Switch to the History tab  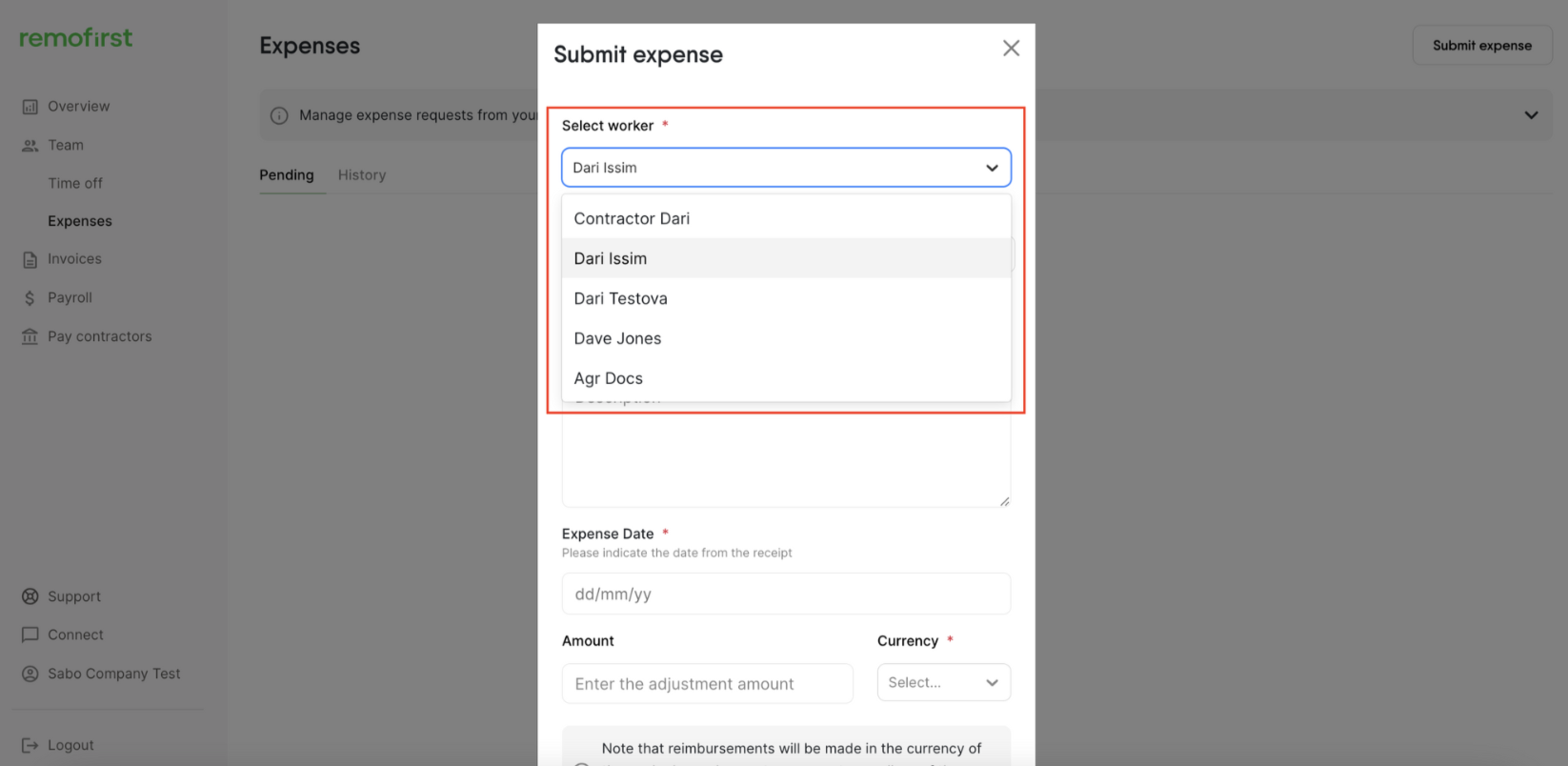click(362, 175)
